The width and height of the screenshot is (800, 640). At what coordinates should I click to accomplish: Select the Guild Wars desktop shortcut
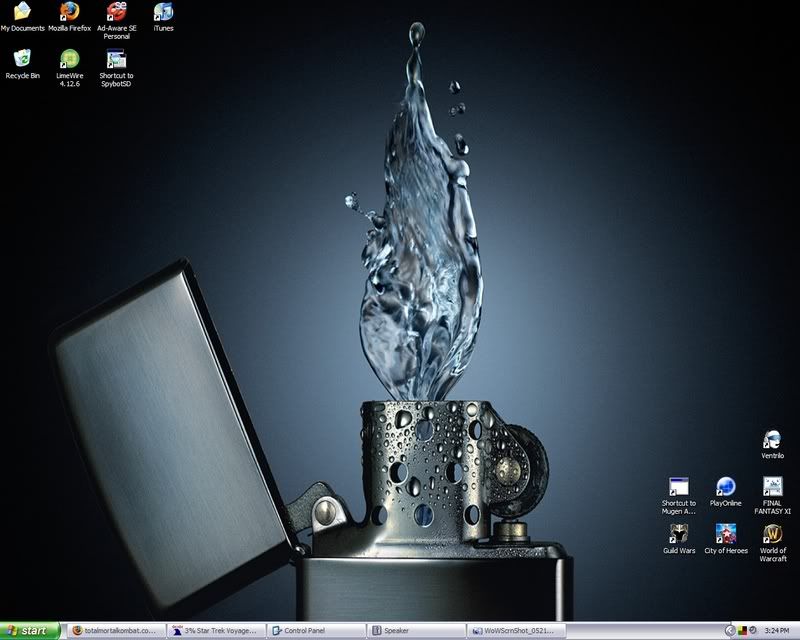coord(679,539)
